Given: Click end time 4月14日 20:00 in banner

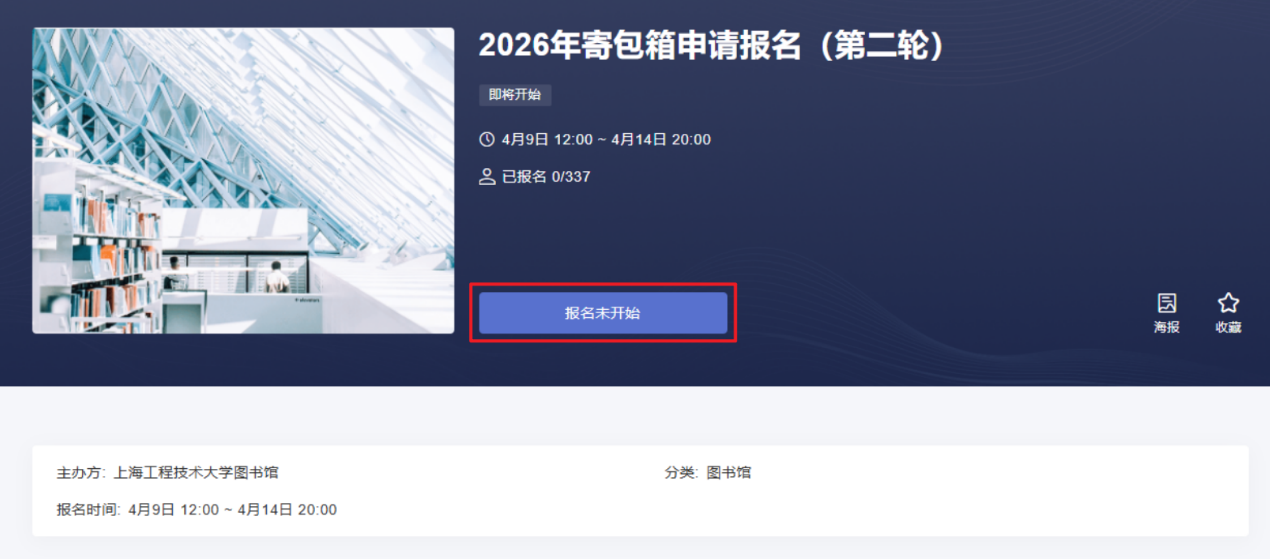Looking at the screenshot, I should [661, 140].
